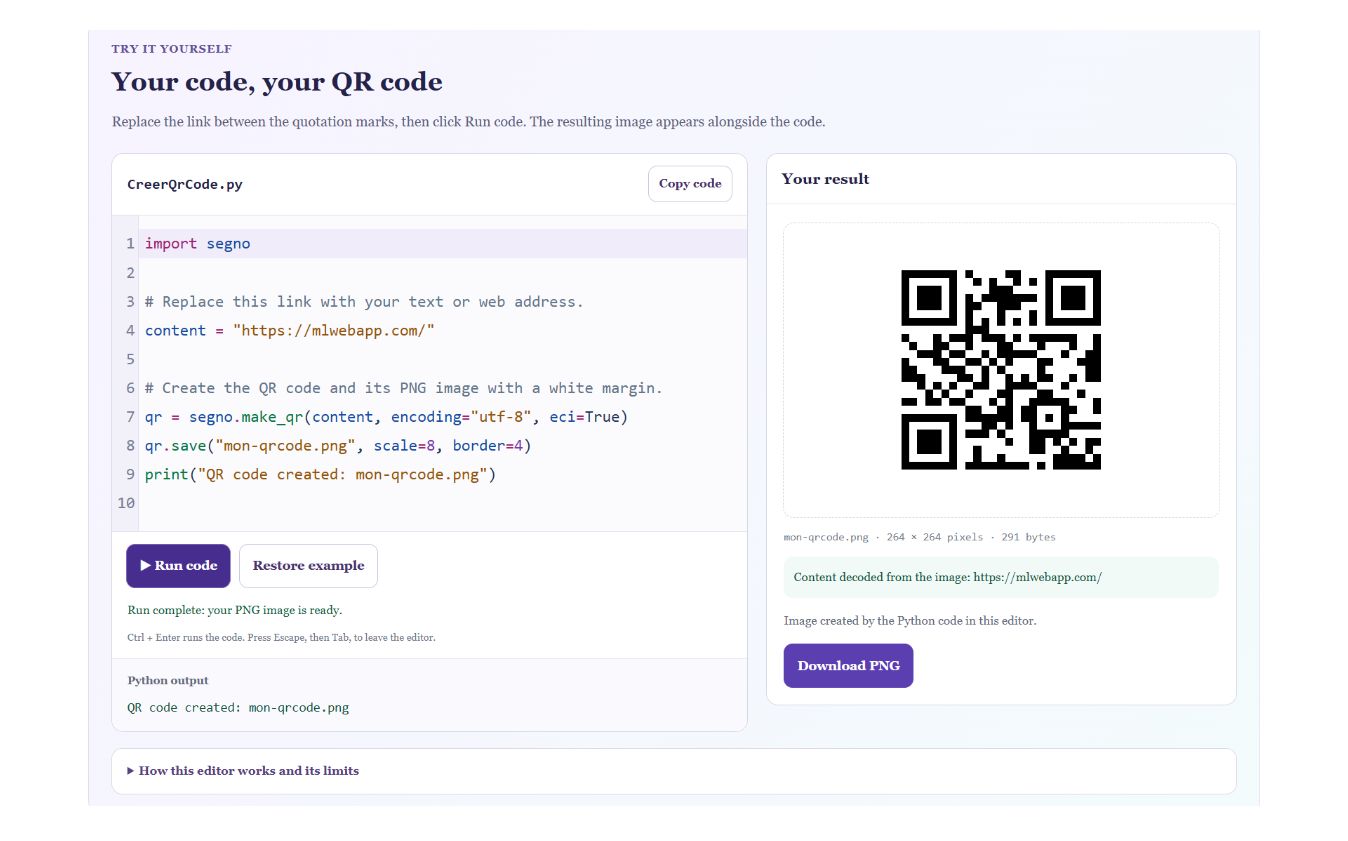This screenshot has width=1348, height=841.
Task: Click the CreerQrCode.py file name
Action: coord(185,185)
